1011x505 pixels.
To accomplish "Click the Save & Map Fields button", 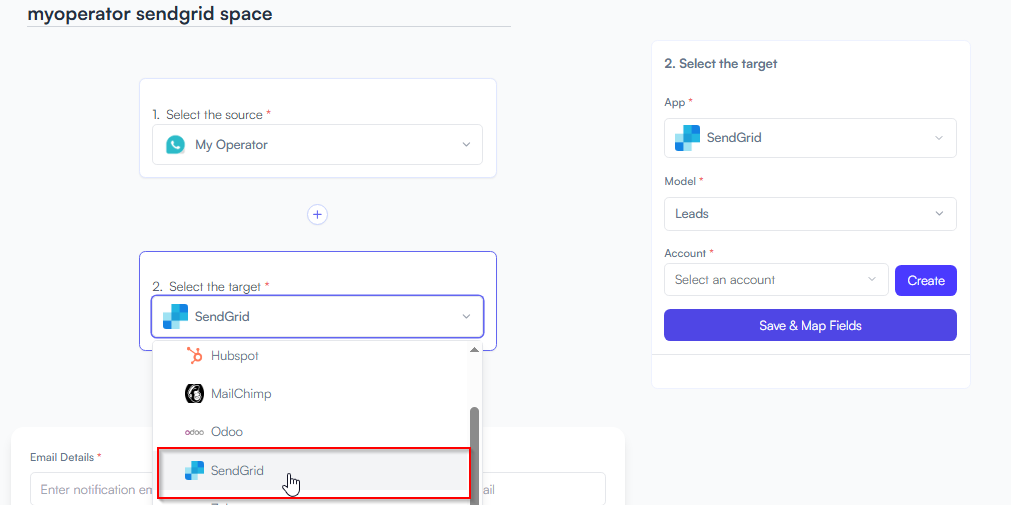I will pyautogui.click(x=810, y=325).
